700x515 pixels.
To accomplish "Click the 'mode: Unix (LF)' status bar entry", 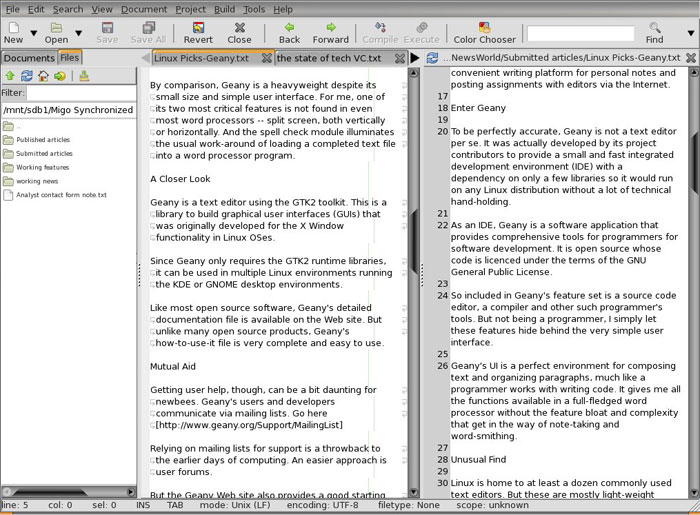I will 235,505.
